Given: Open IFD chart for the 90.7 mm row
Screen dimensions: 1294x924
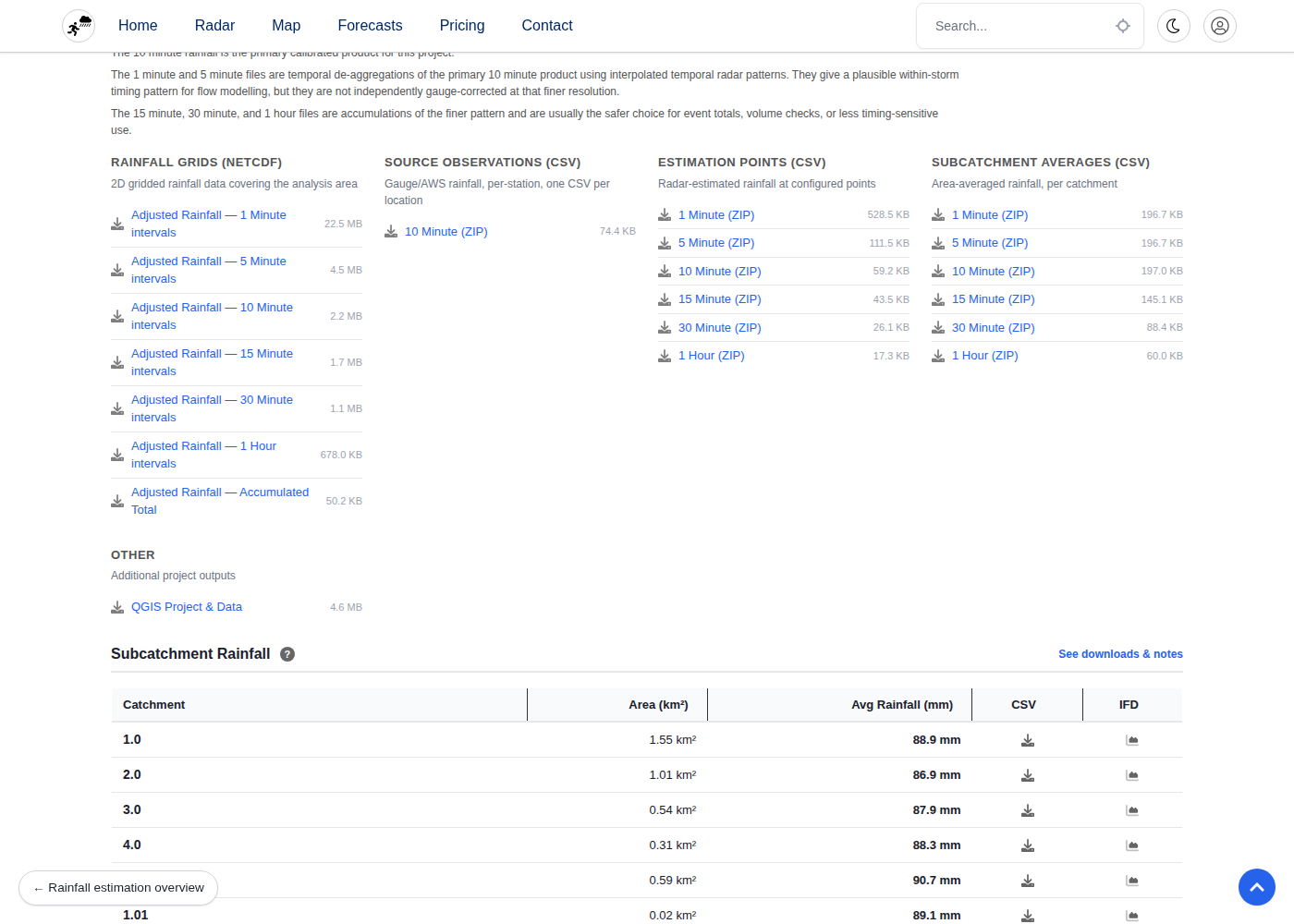Looking at the screenshot, I should [x=1132, y=881].
